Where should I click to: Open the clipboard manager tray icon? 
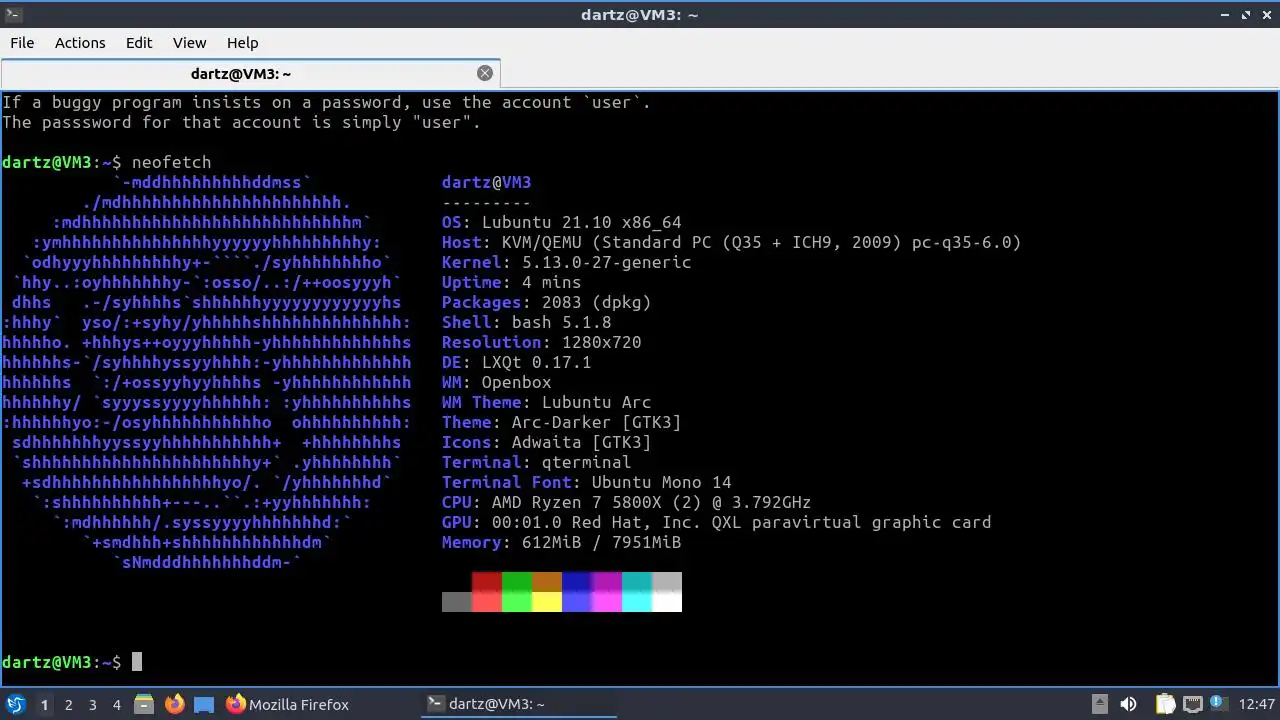1165,704
